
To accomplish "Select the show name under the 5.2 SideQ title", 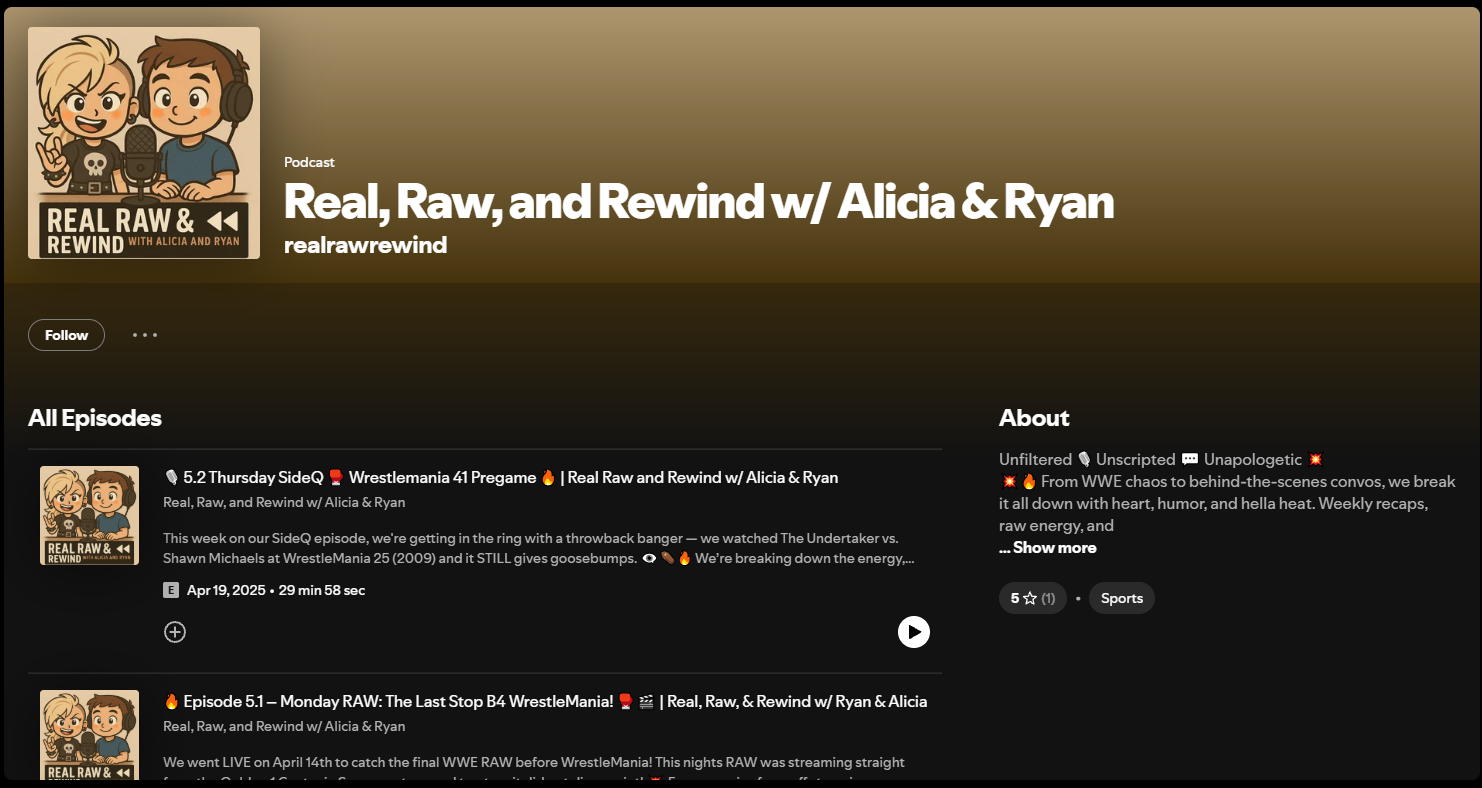I will [284, 502].
